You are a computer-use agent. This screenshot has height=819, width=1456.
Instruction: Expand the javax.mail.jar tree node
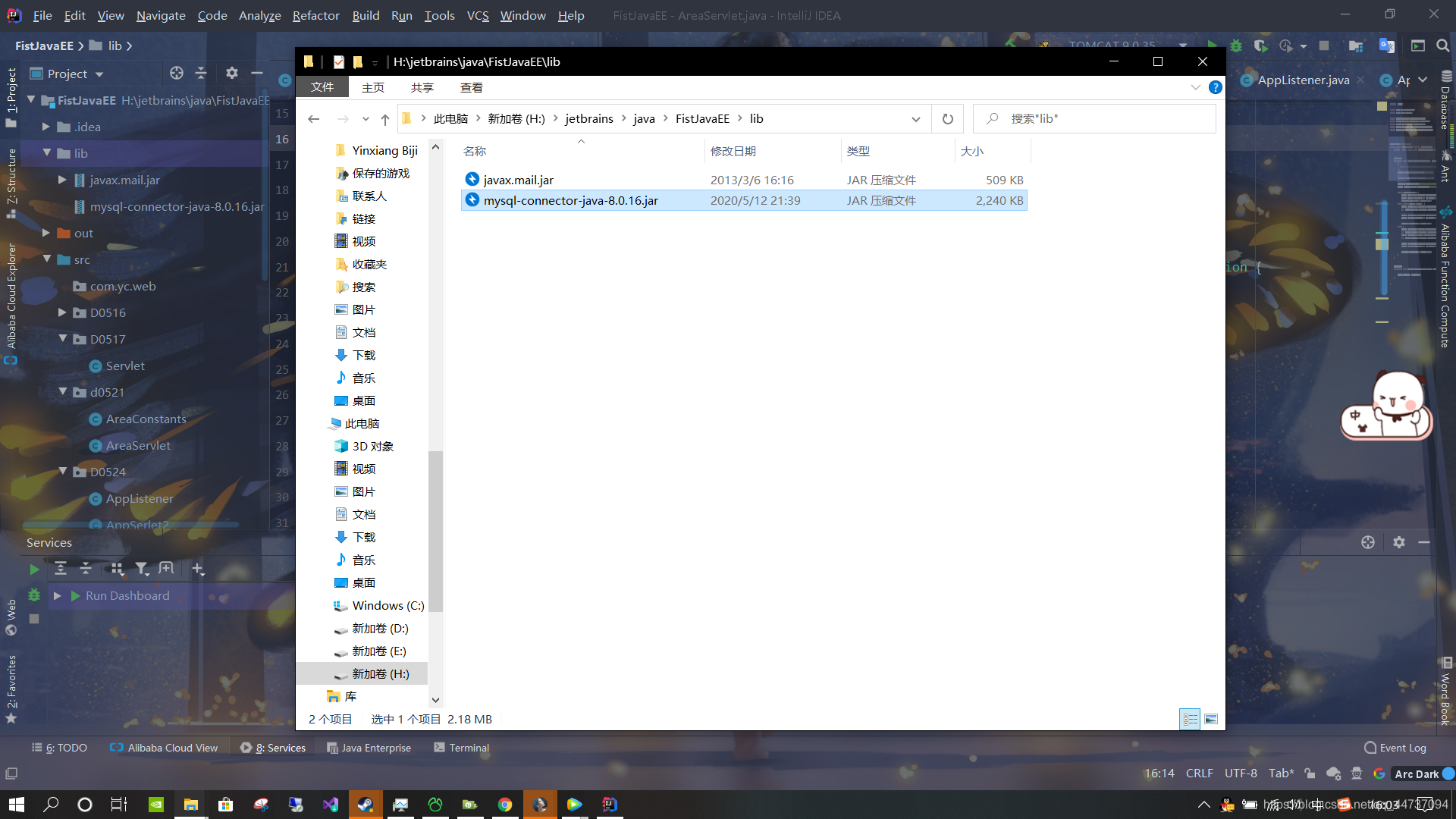tap(62, 180)
